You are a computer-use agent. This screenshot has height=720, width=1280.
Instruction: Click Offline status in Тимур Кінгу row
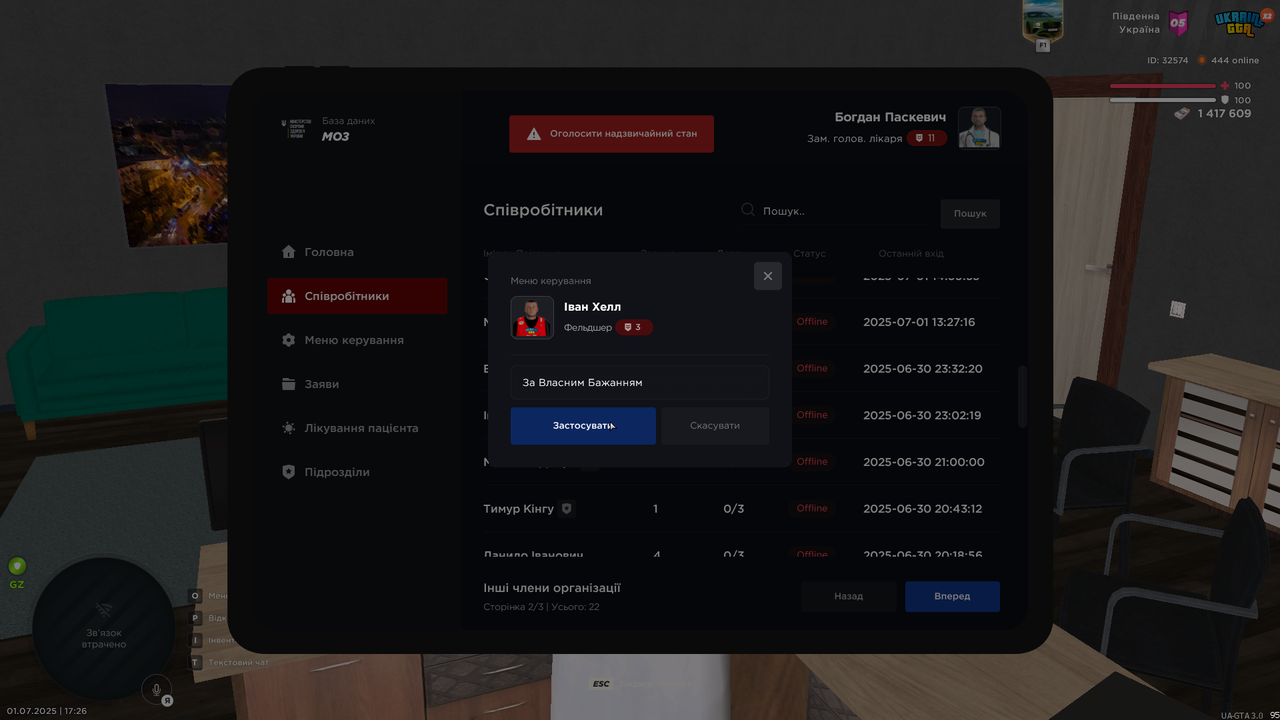(812, 508)
